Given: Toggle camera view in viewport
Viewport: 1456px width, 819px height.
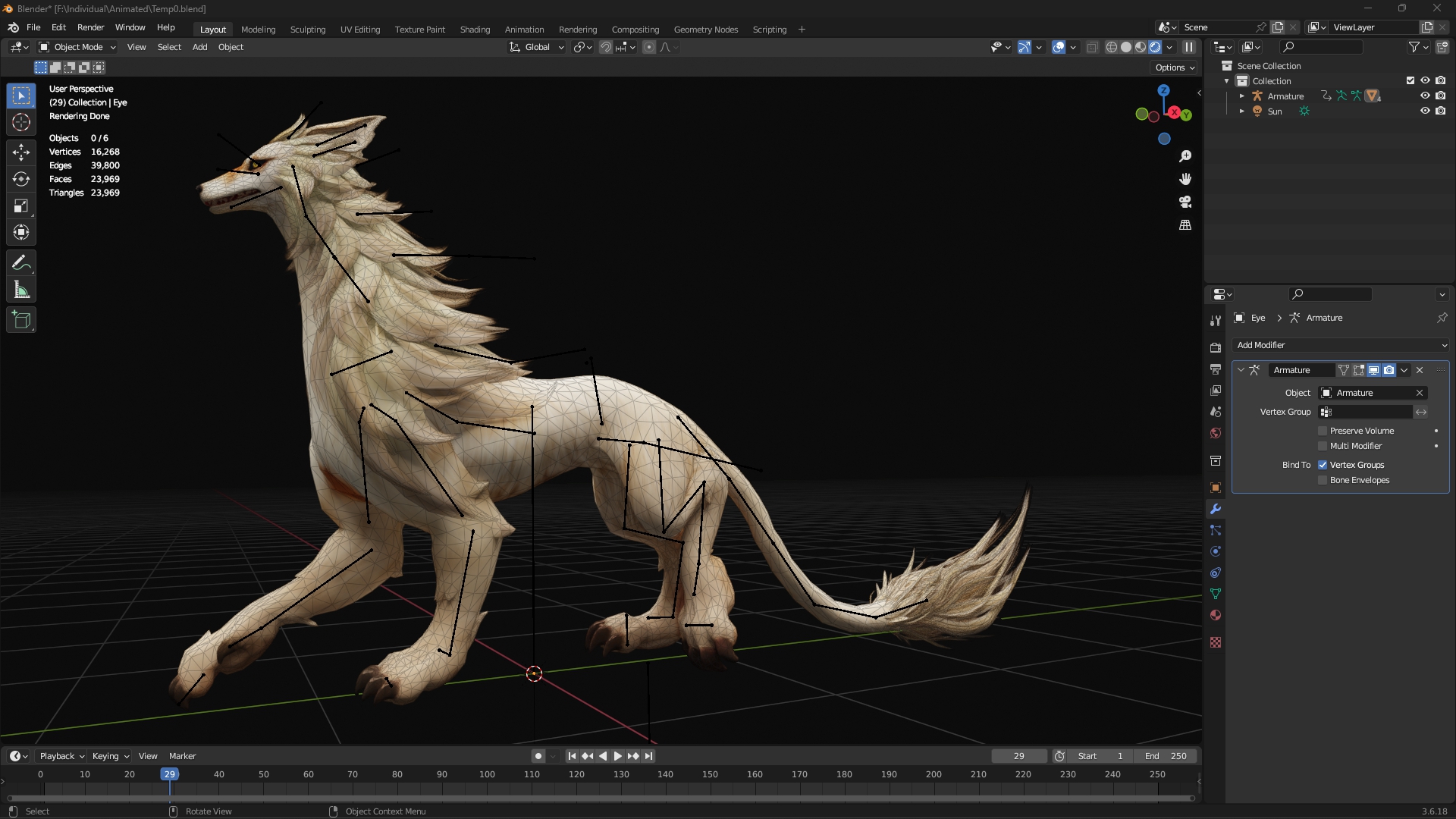Looking at the screenshot, I should (x=1185, y=202).
